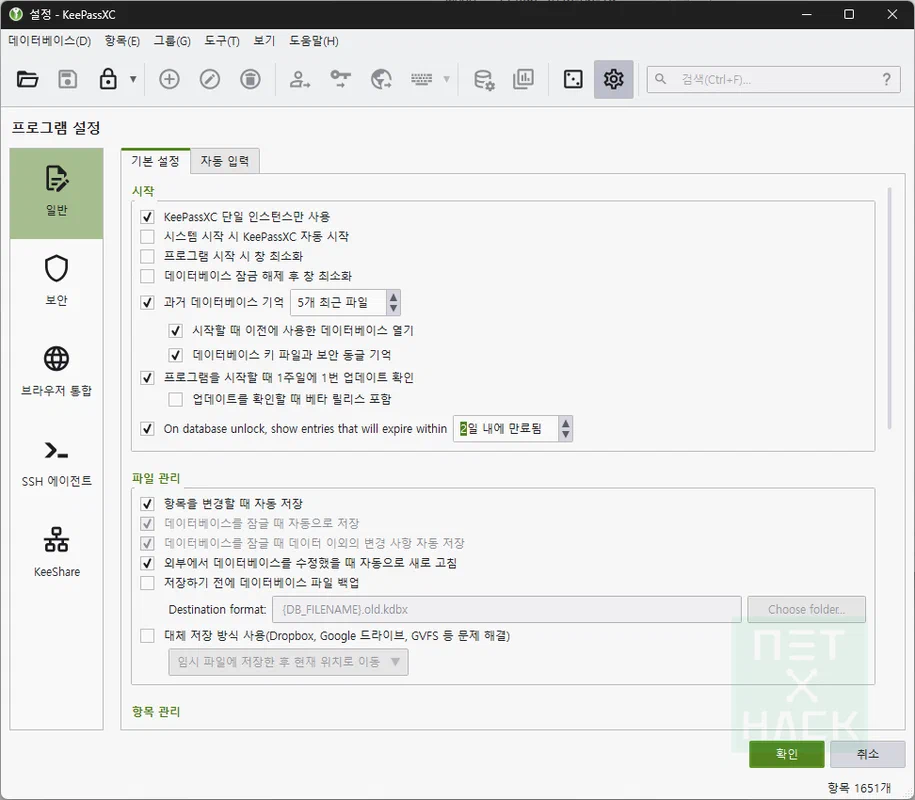Enable 베타 릴리스 포함 checkbox
915x800 pixels.
click(x=175, y=400)
